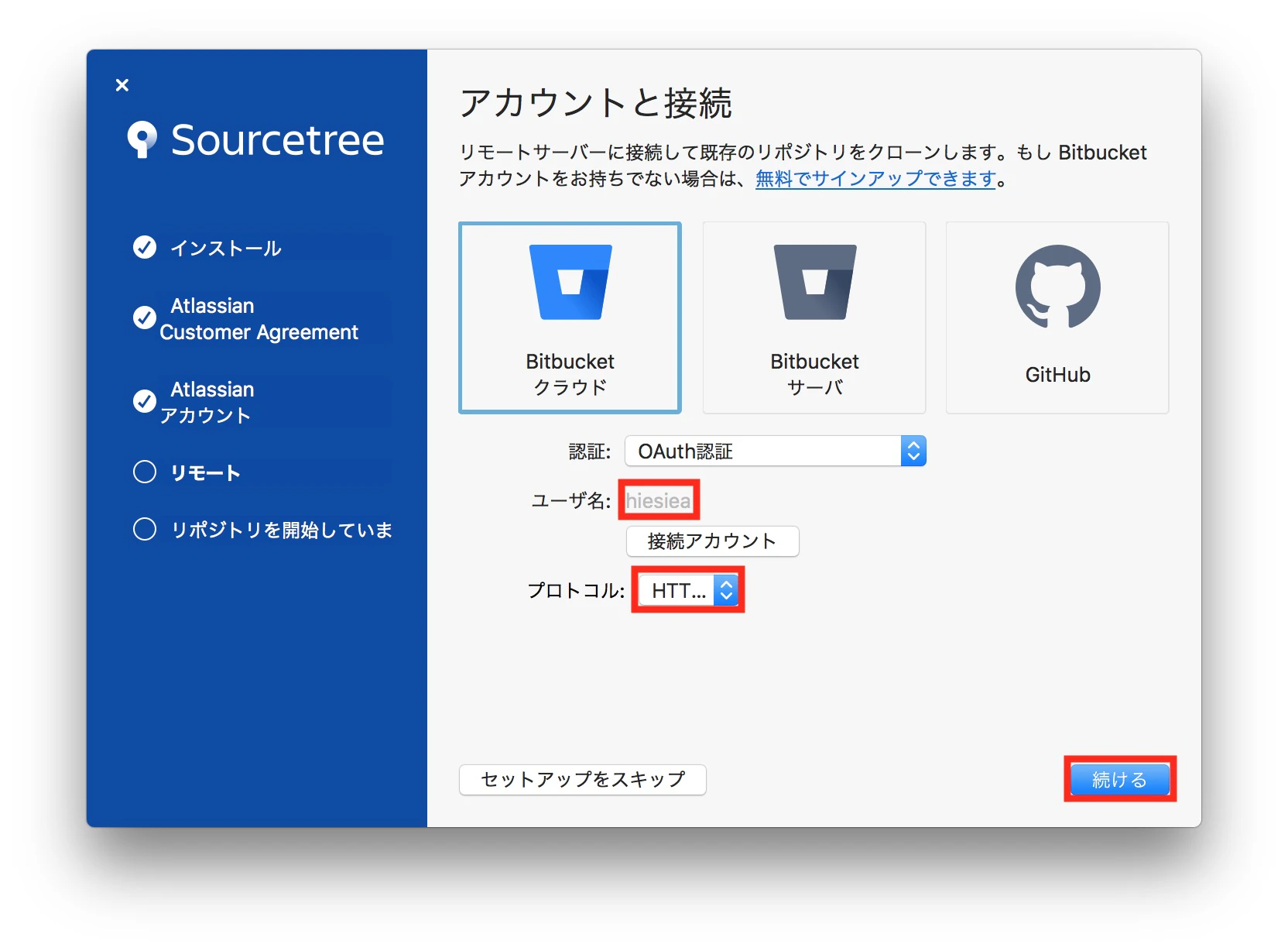This screenshot has width=1288, height=951.
Task: Click the アカウントと接続 heading
Action: (x=596, y=103)
